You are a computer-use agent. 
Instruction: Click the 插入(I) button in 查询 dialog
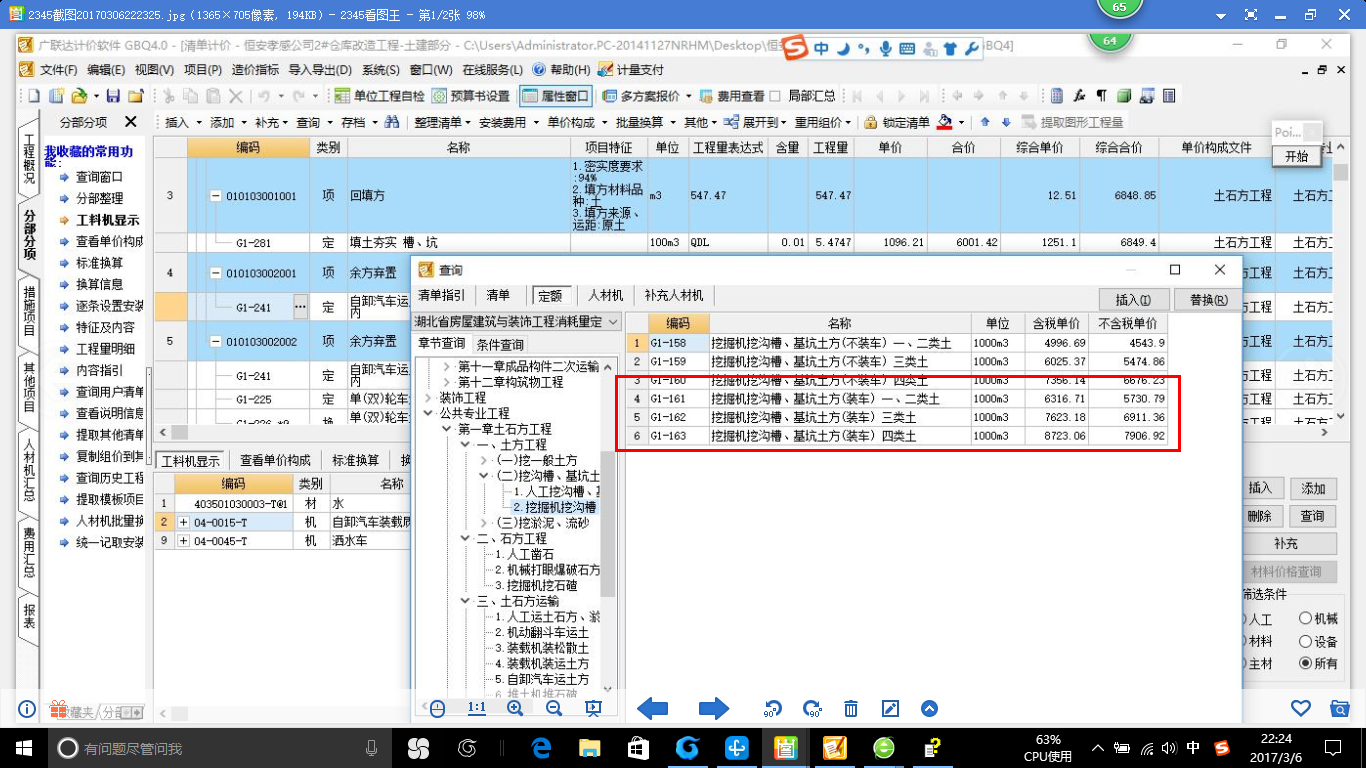[x=1133, y=300]
